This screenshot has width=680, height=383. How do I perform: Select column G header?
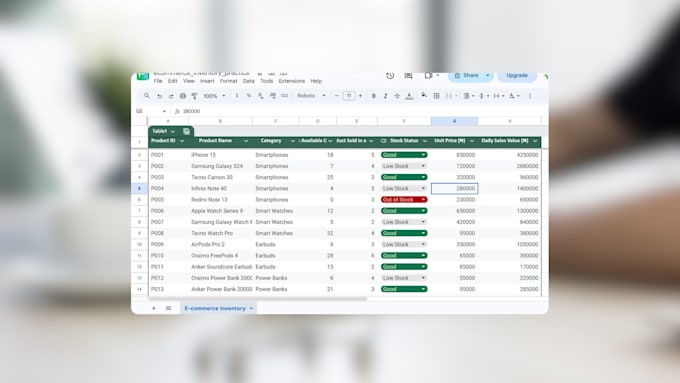pos(454,121)
